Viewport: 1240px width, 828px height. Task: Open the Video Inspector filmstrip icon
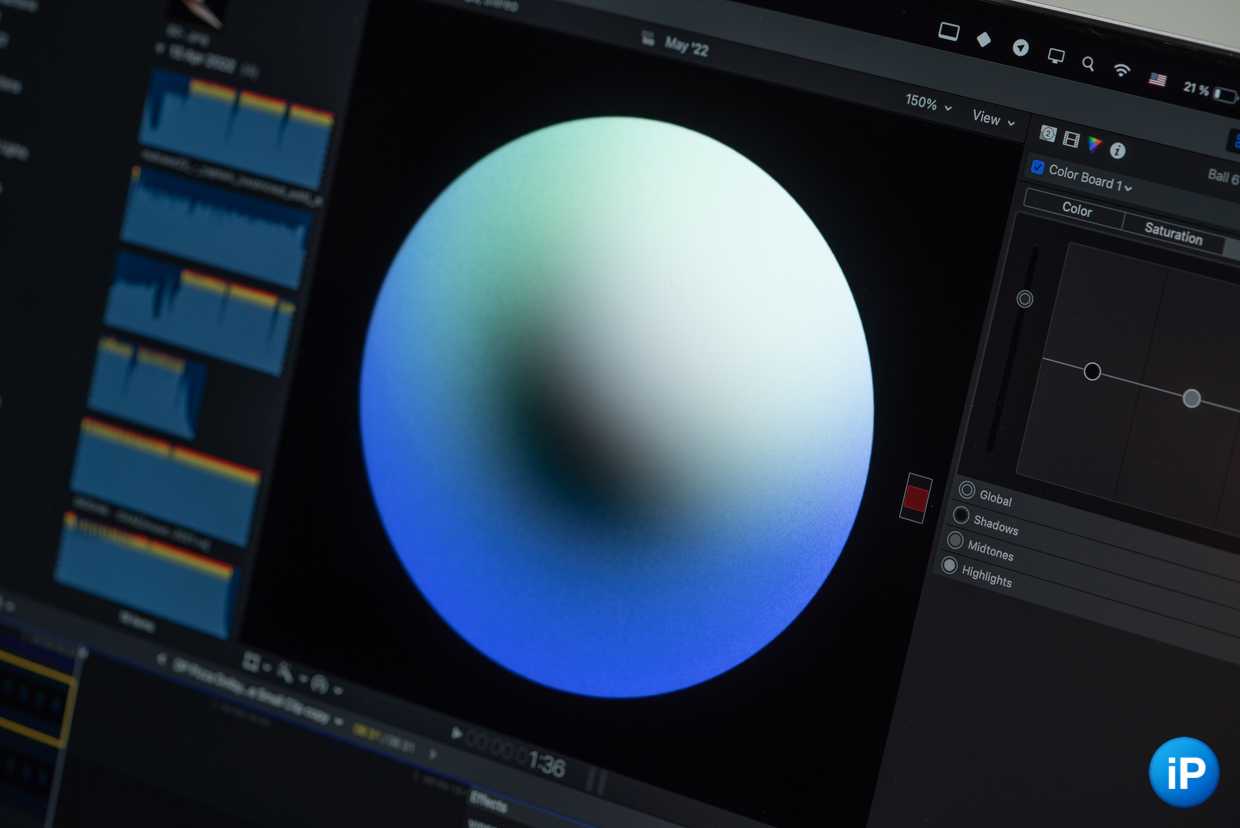pyautogui.click(x=1071, y=139)
